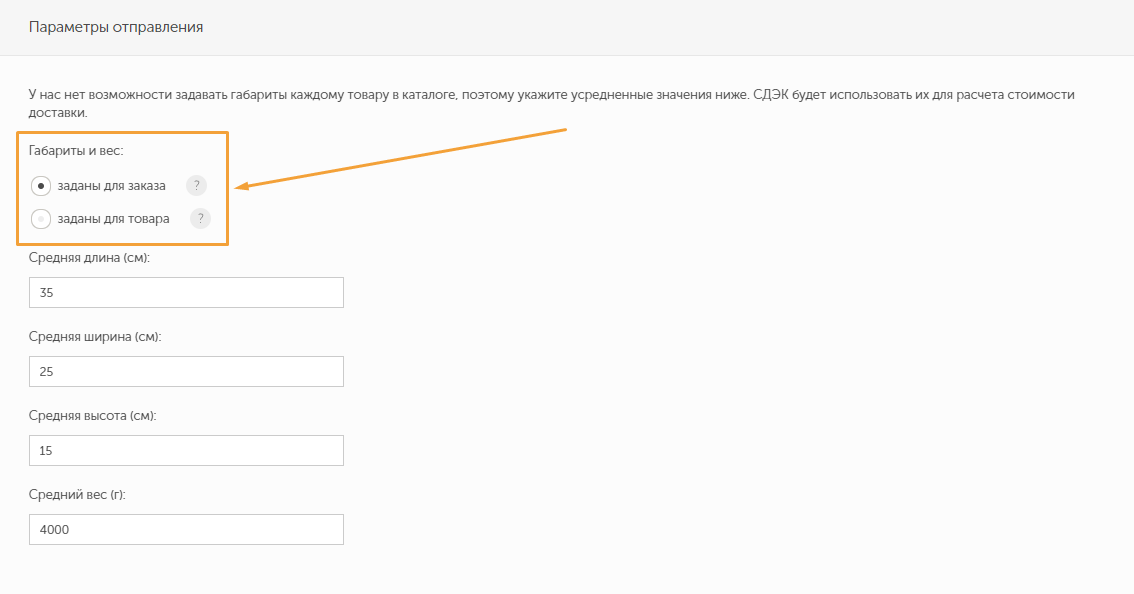Select the "заданы для заказа" radio circle
Screen dimensions: 1134x594
pyautogui.click(x=41, y=186)
